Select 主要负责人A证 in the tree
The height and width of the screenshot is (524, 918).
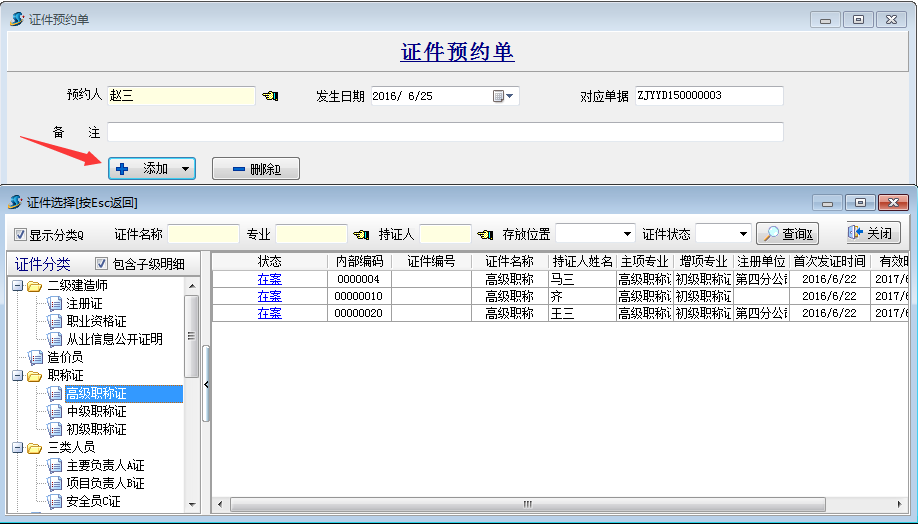click(105, 466)
